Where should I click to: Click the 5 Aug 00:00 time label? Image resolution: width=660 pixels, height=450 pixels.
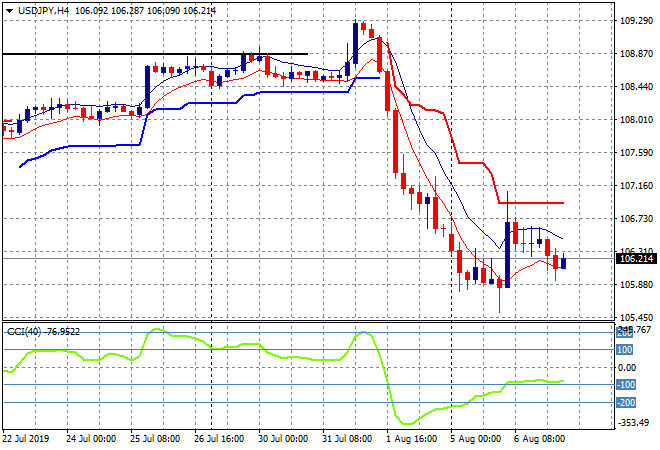[x=476, y=439]
